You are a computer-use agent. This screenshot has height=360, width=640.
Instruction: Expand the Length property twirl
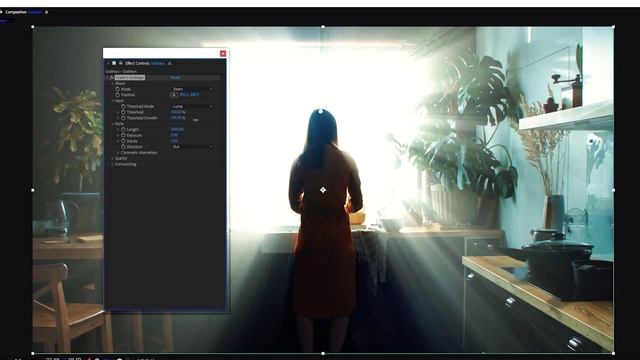click(x=118, y=129)
